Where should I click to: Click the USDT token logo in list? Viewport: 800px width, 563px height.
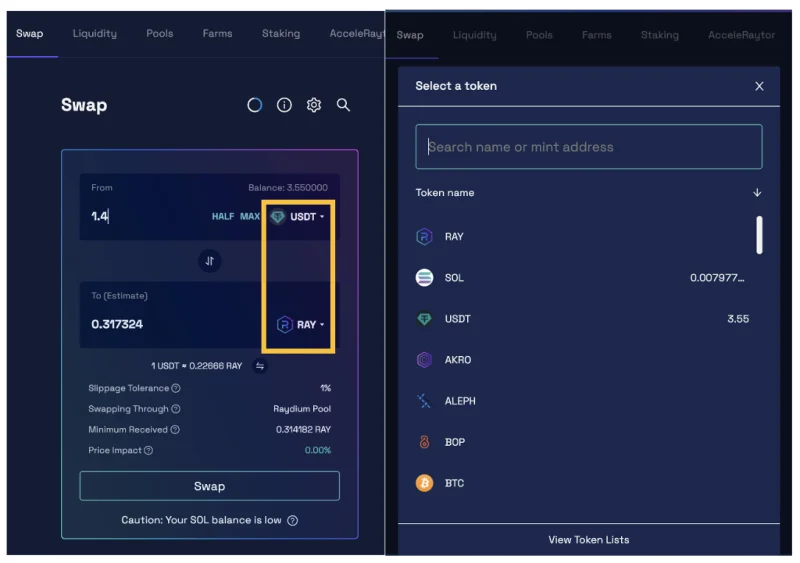tap(424, 319)
